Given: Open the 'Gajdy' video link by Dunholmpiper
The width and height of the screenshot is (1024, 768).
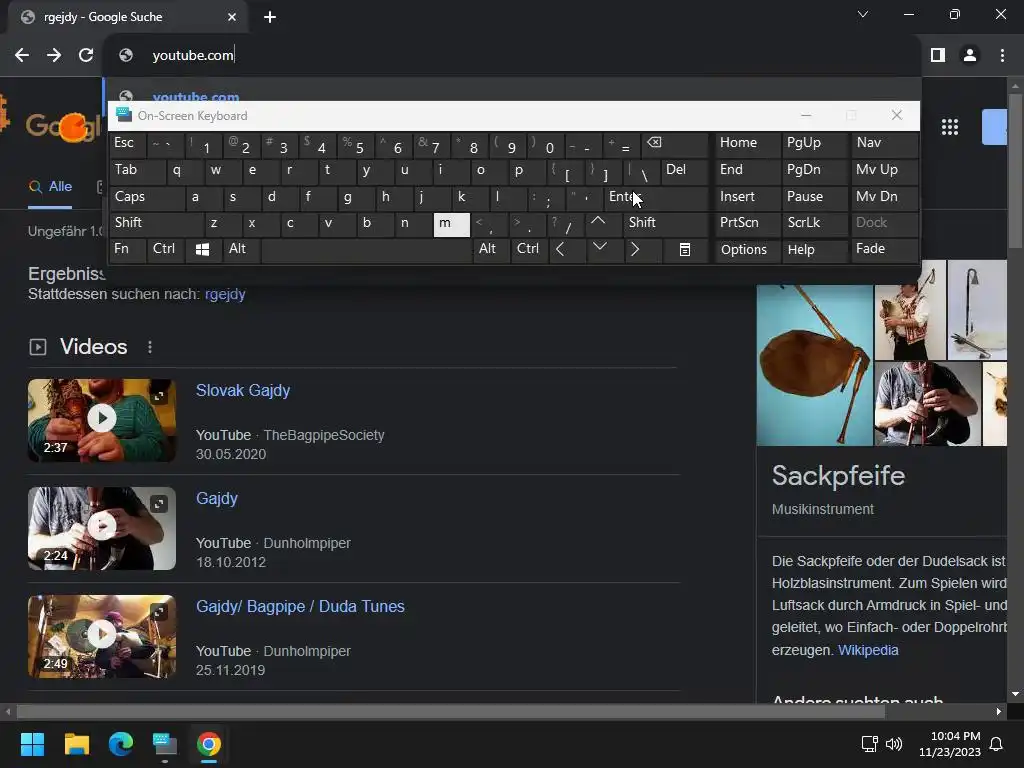Looking at the screenshot, I should point(217,499).
